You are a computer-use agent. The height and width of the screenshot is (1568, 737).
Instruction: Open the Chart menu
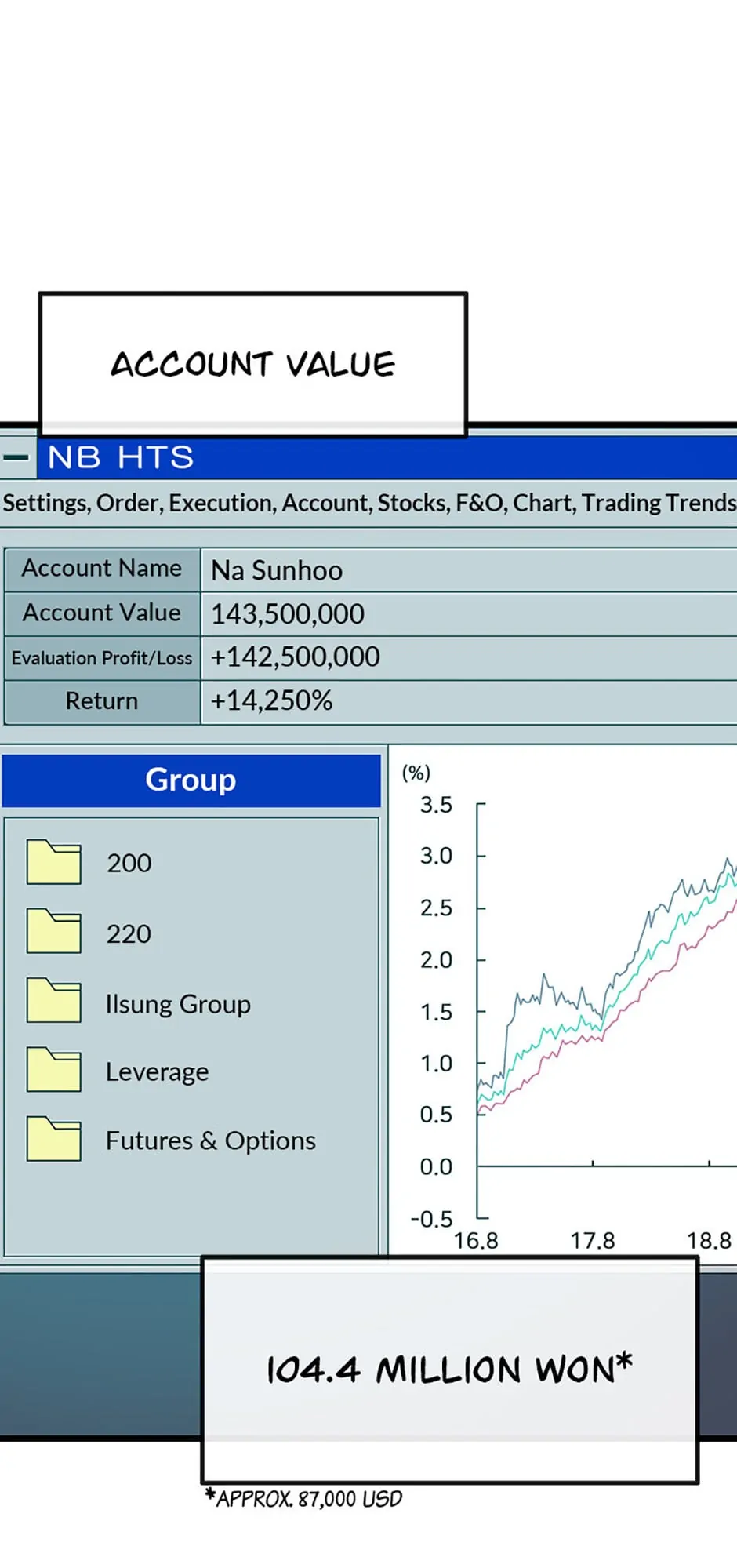pyautogui.click(x=543, y=503)
